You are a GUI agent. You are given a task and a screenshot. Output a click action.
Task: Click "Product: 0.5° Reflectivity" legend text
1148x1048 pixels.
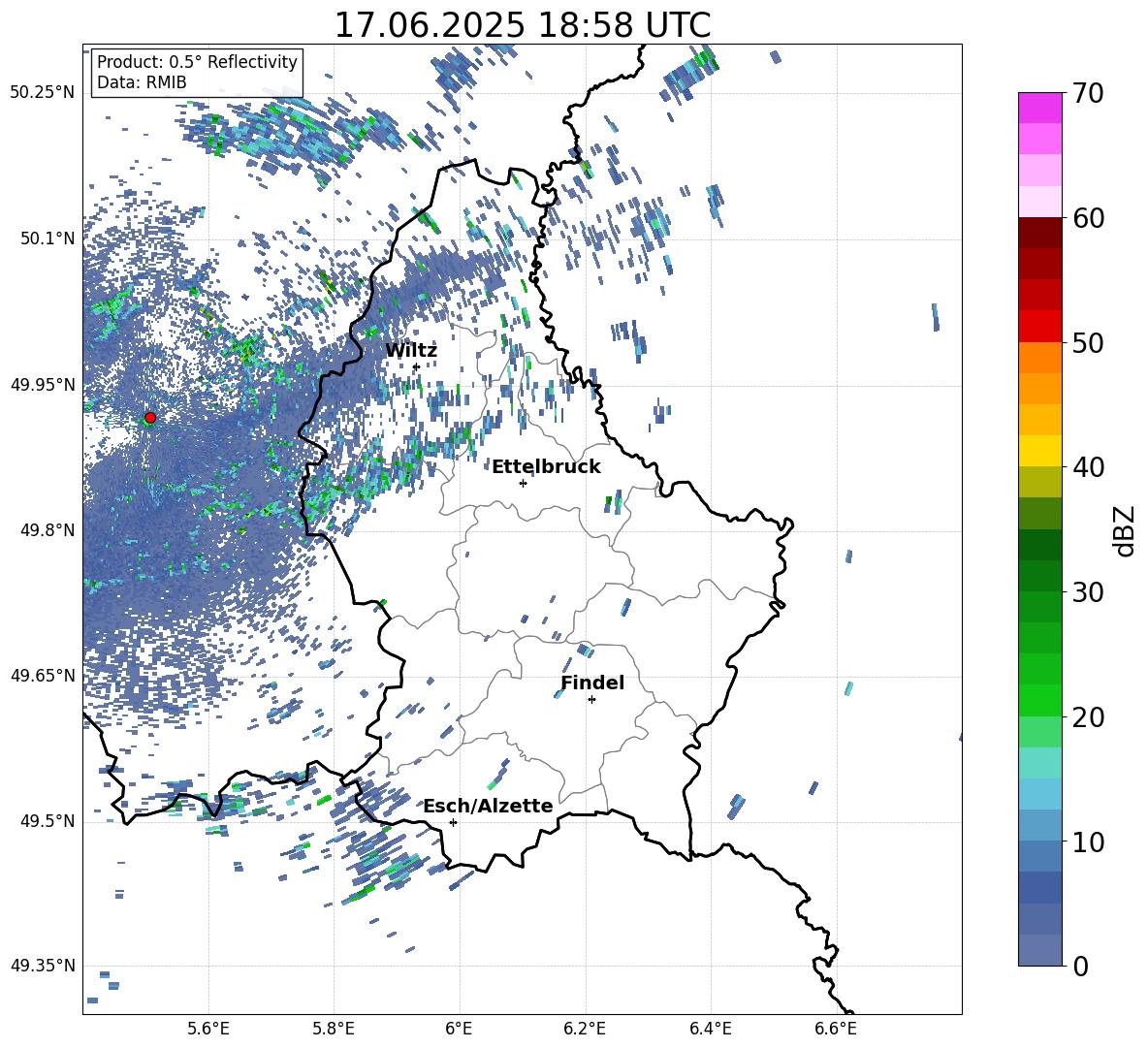click(197, 62)
